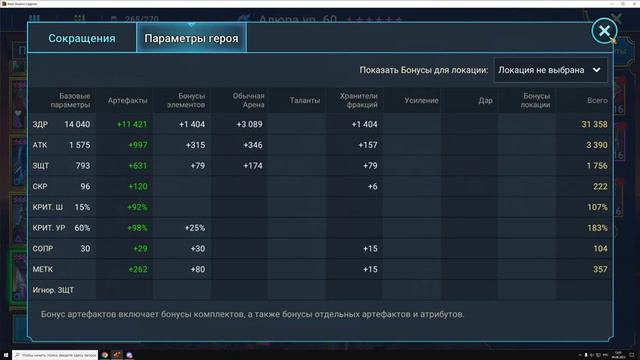Click the ЗДР total value 31 358

594,124
